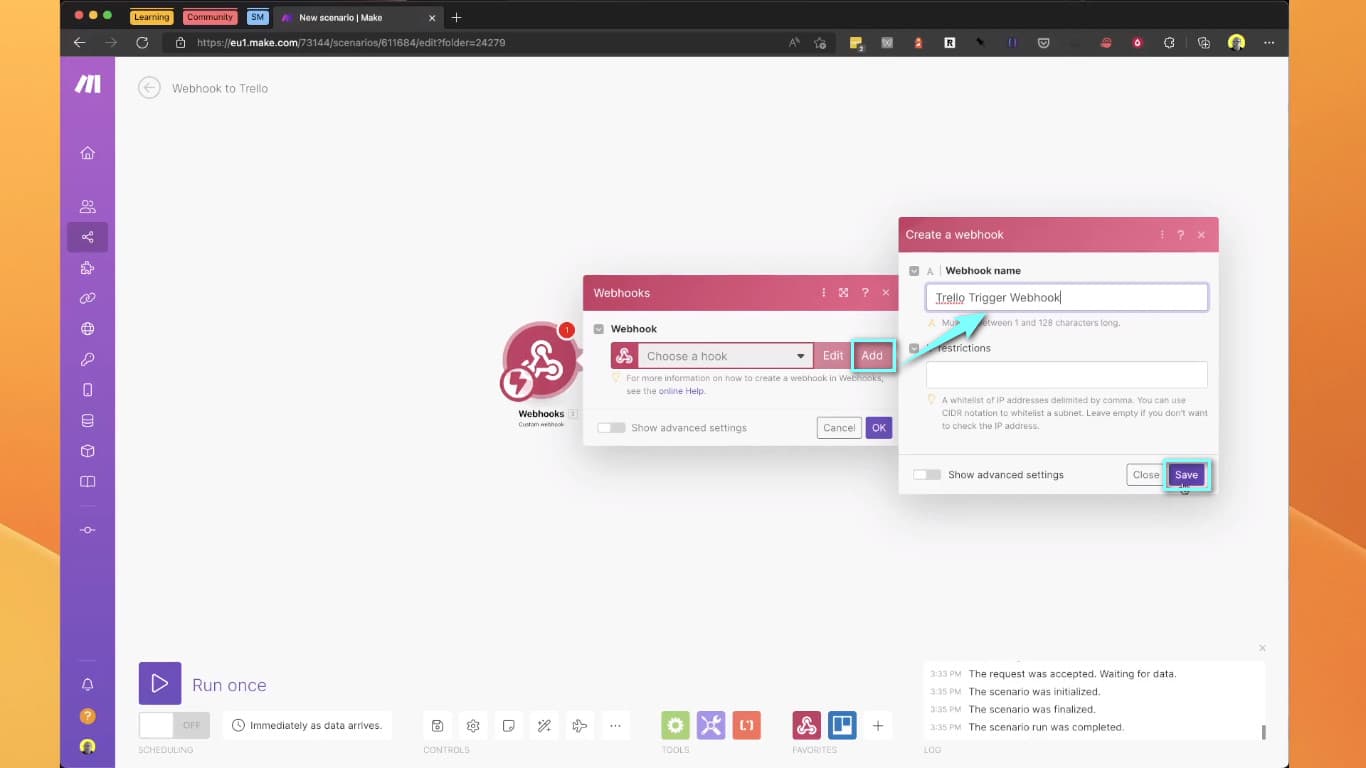
Task: Open Scenarios share icon in sidebar
Action: 87,237
